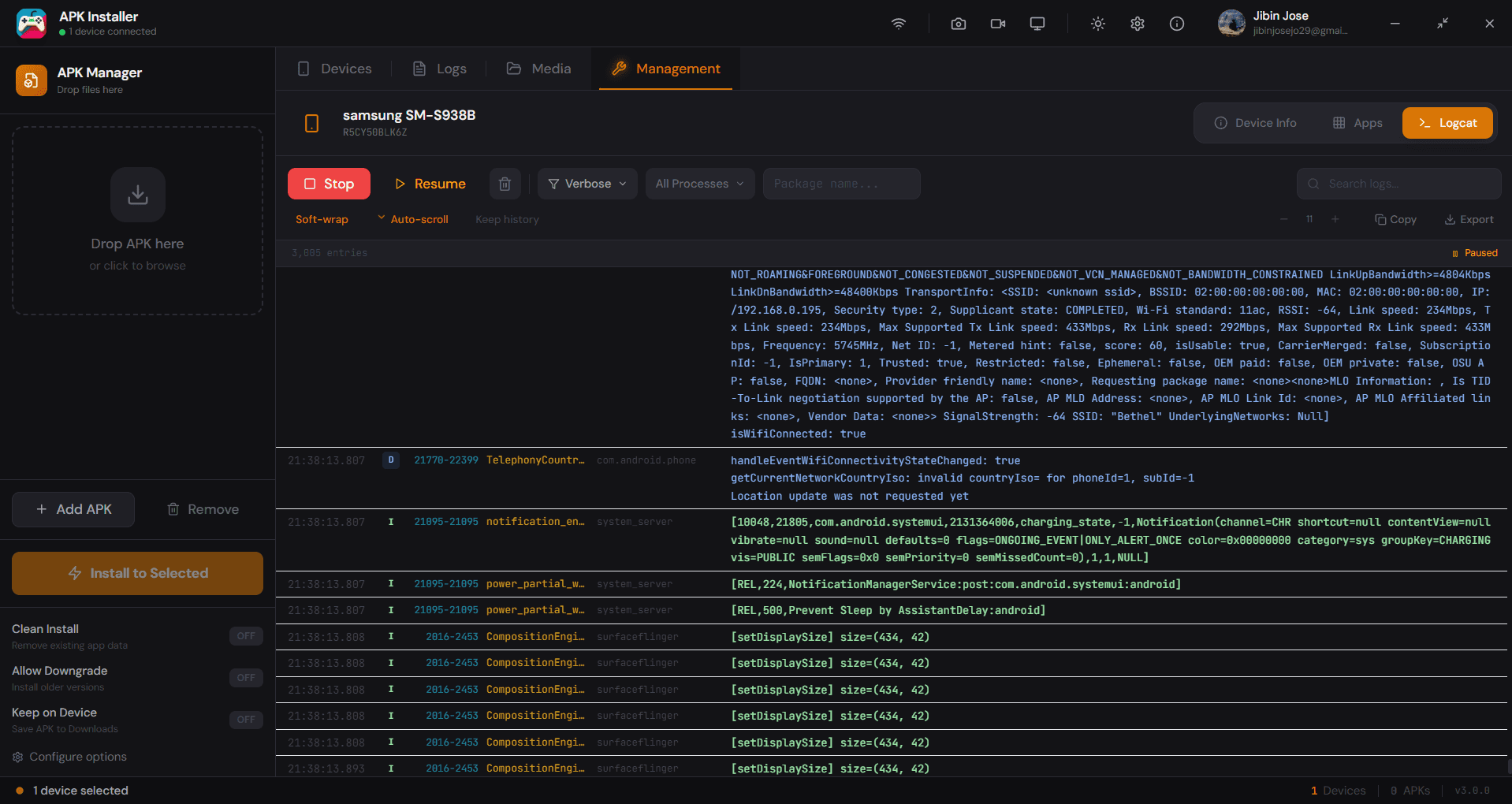Start screen recording with the video icon
The width and height of the screenshot is (1512, 804).
click(x=997, y=24)
